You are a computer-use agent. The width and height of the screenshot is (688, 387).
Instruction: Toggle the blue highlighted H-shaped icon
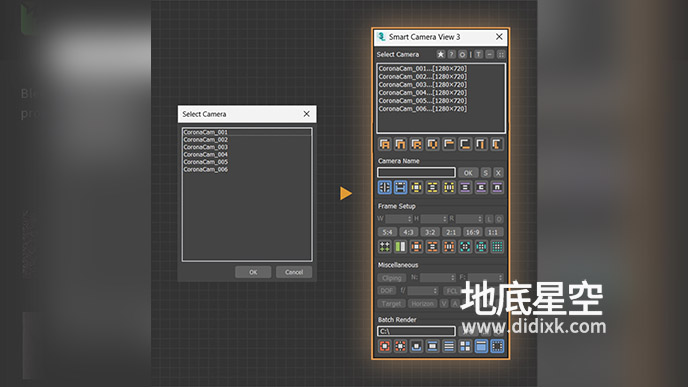(401, 187)
